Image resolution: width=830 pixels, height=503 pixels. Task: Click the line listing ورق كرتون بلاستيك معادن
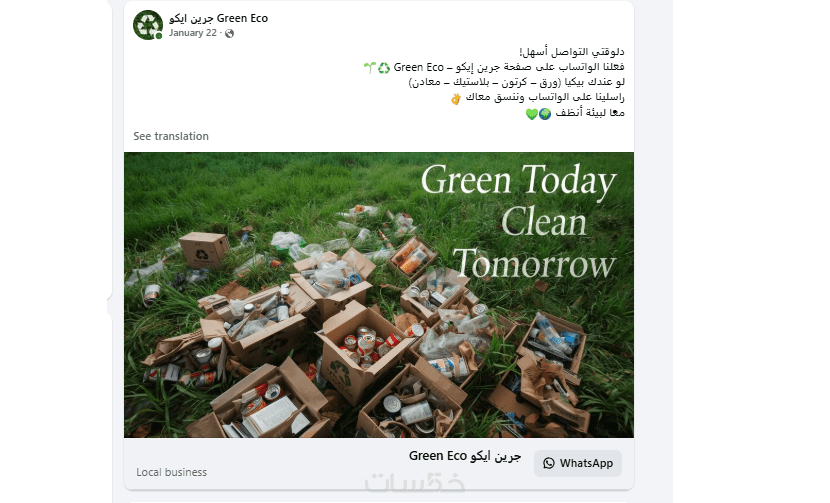(517, 83)
